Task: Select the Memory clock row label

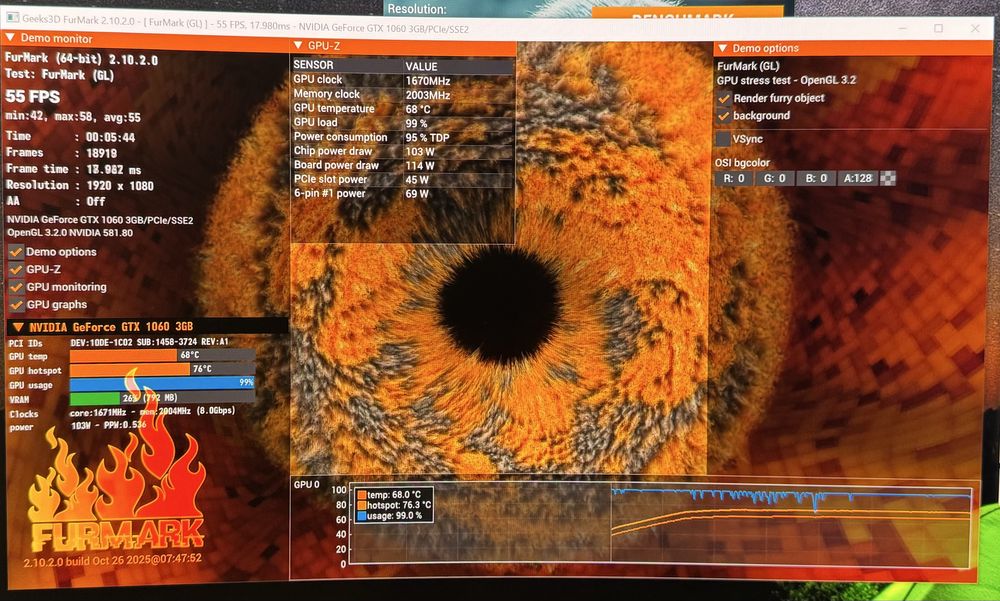Action: tap(327, 94)
